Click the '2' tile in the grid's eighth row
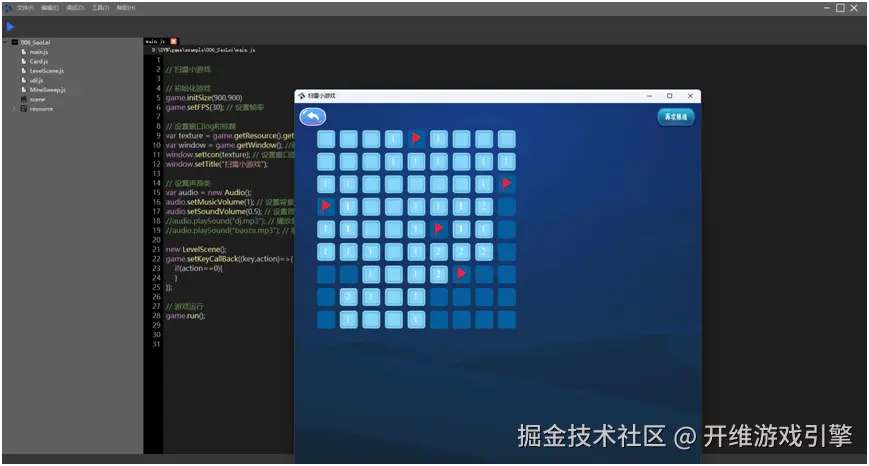Screen dimensions: 869x466 pyautogui.click(x=349, y=296)
